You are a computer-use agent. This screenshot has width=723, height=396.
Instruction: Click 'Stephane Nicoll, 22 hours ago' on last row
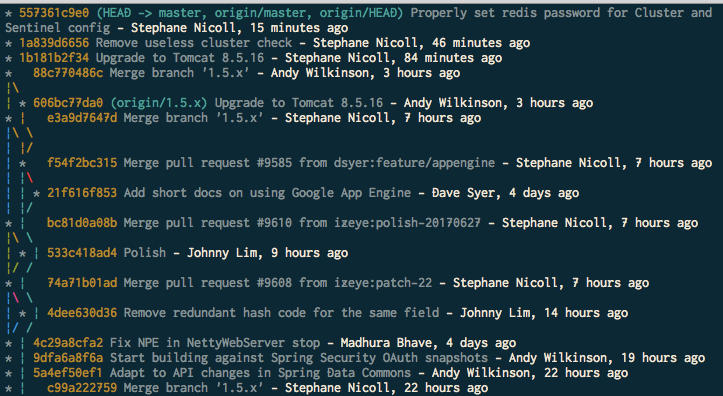pyautogui.click(x=386, y=388)
